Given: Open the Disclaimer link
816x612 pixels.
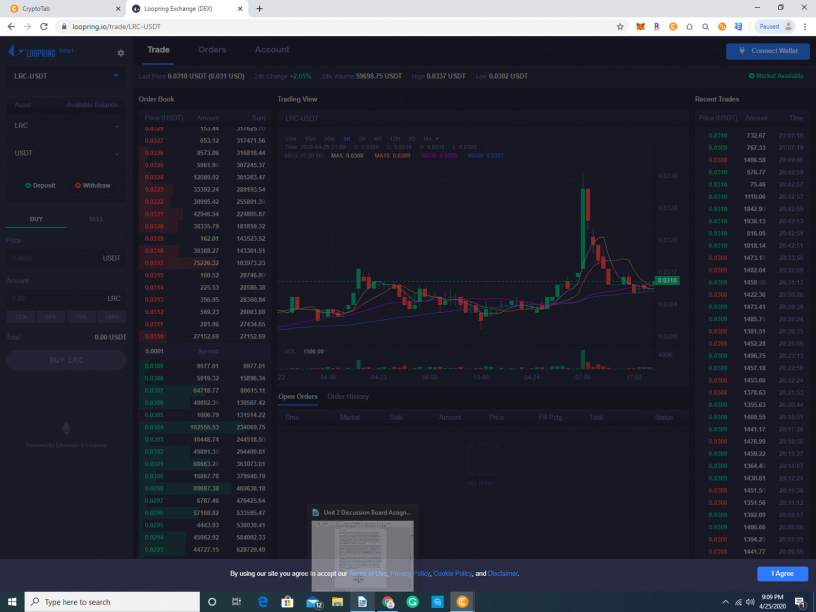Looking at the screenshot, I should 503,573.
